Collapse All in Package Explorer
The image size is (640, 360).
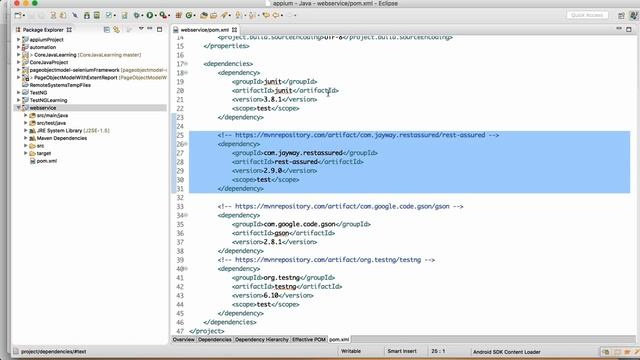107,29
